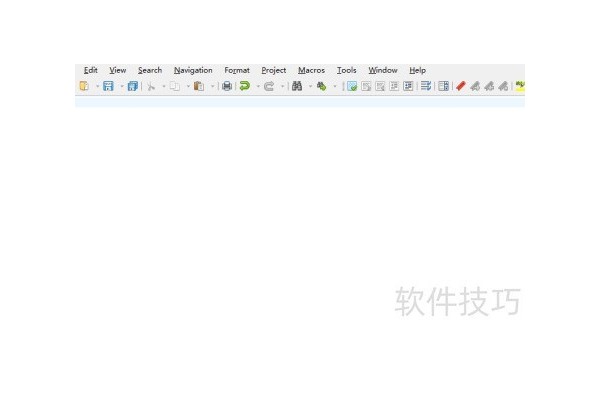The height and width of the screenshot is (400, 600).
Task: Expand the dropdown arrow next to Open
Action: pos(97,87)
